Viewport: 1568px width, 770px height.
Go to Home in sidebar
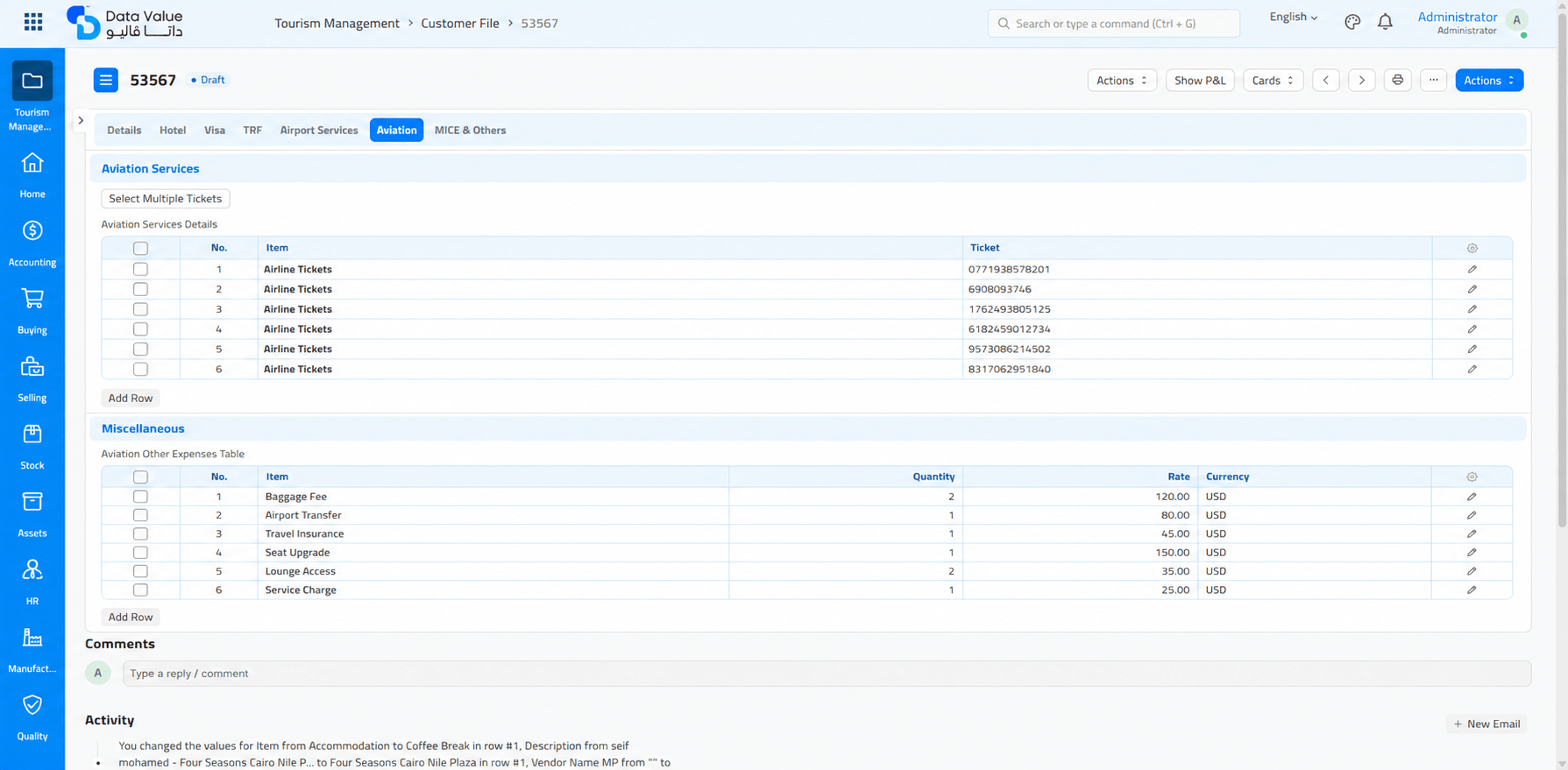[x=32, y=174]
